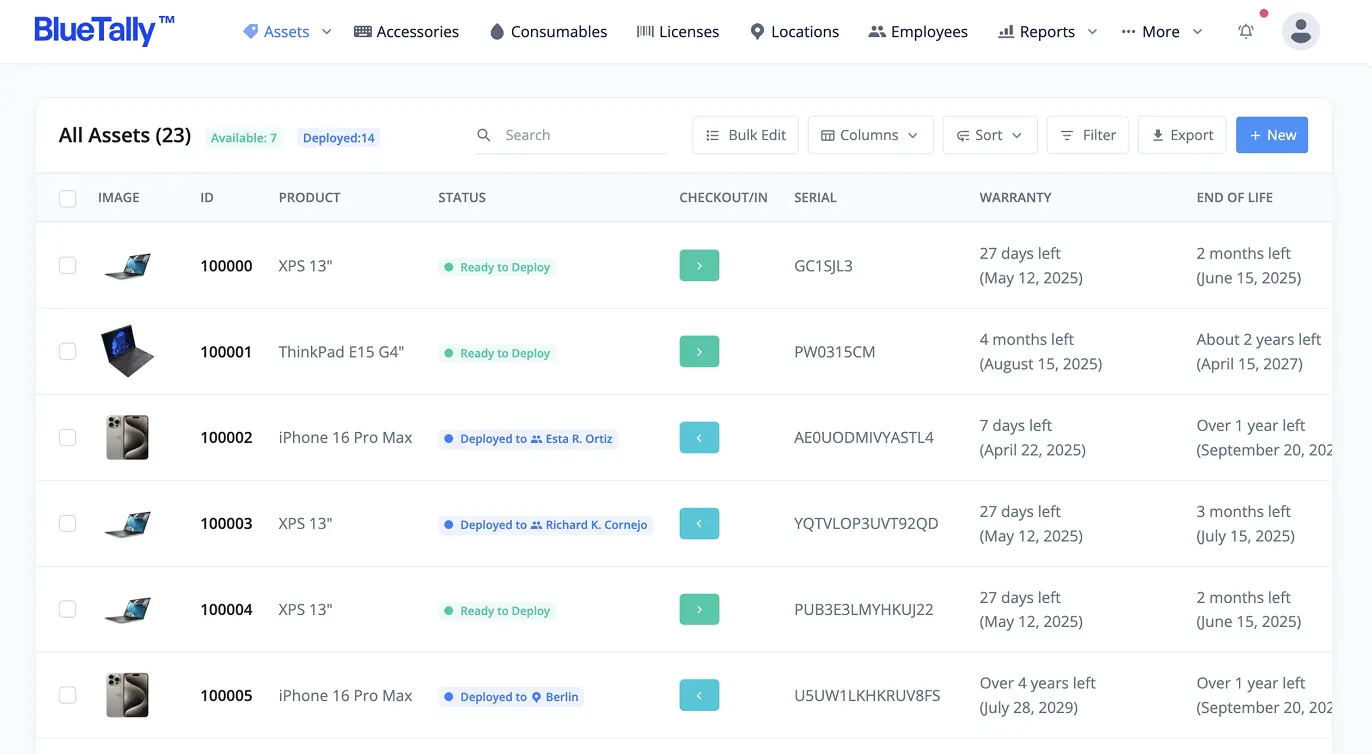1372x754 pixels.
Task: Tick checkbox for asset 100004
Action: pos(68,610)
